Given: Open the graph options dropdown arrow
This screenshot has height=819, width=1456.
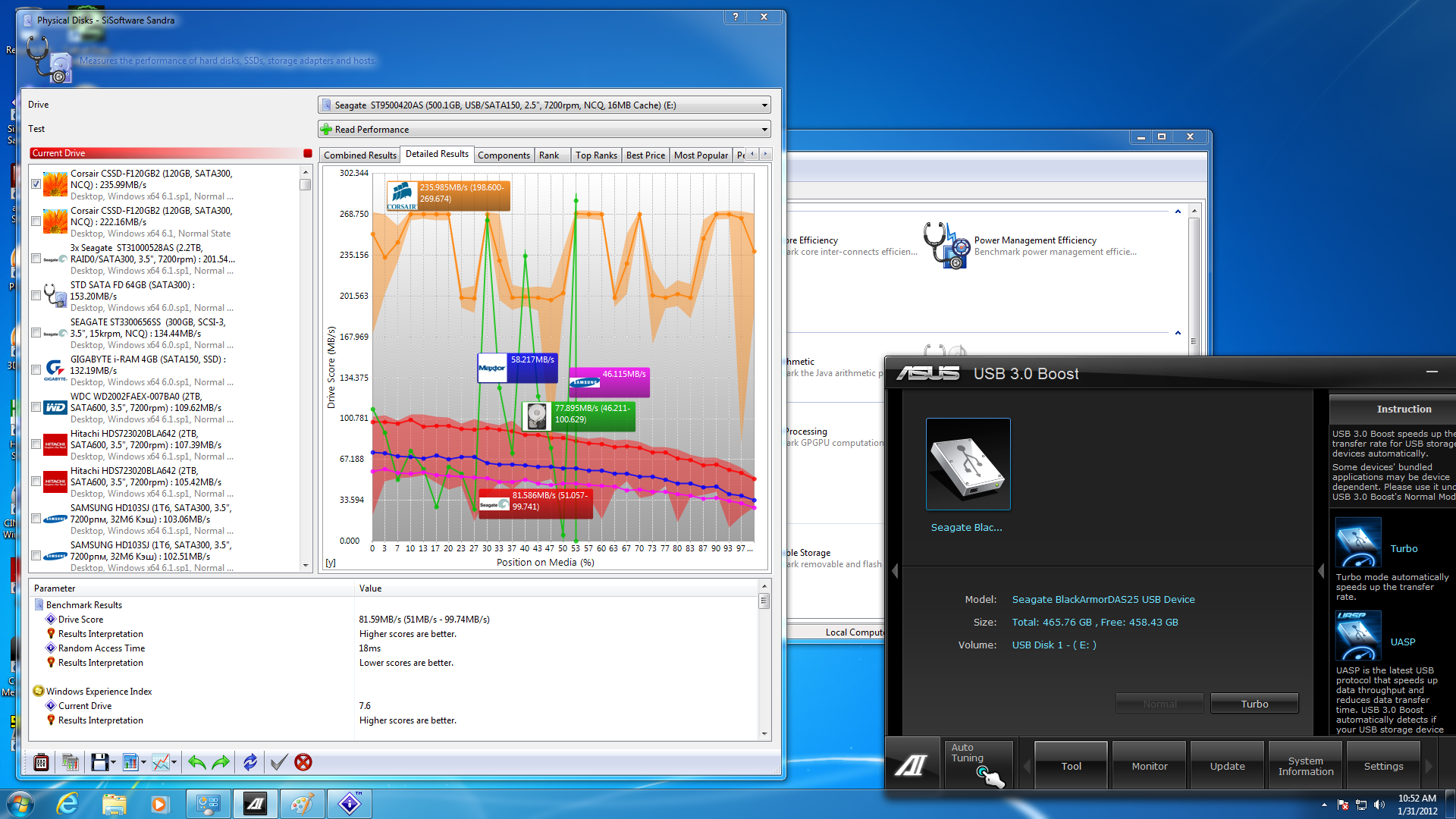Looking at the screenshot, I should coord(174,763).
